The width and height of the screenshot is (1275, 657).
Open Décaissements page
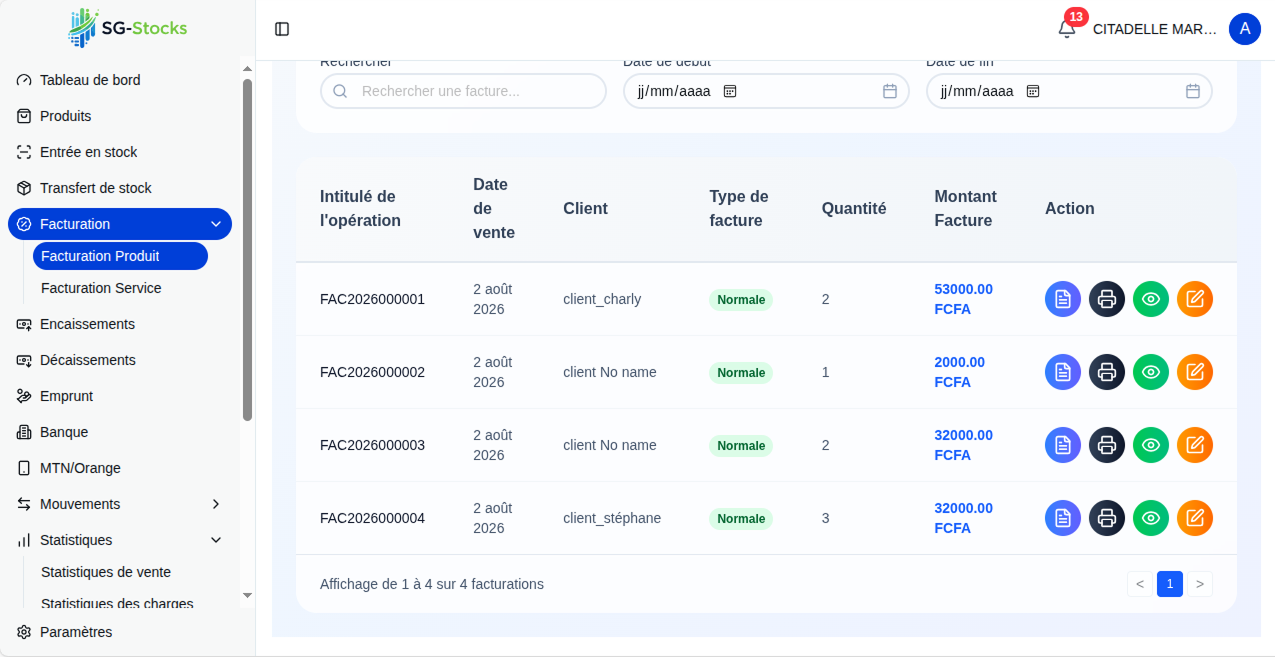[120, 360]
